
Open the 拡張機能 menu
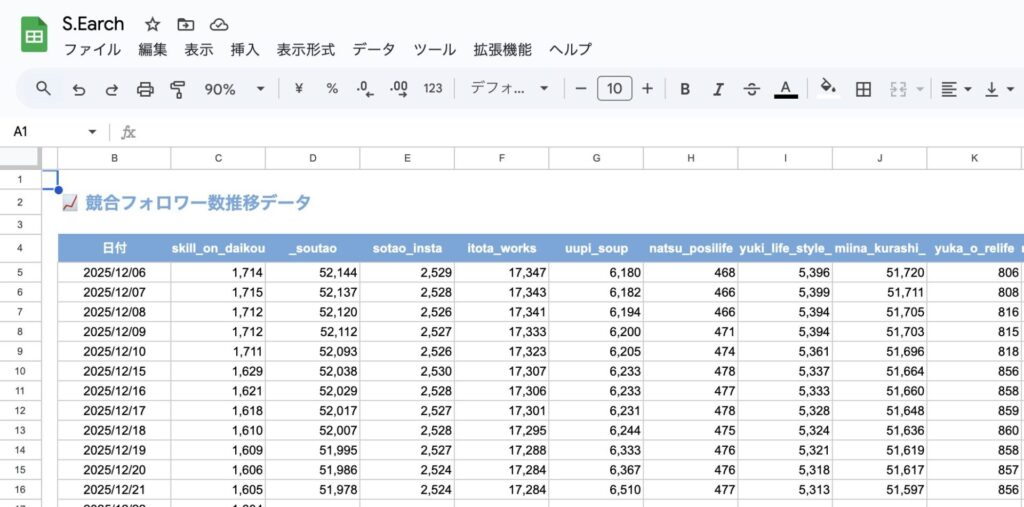click(x=502, y=49)
